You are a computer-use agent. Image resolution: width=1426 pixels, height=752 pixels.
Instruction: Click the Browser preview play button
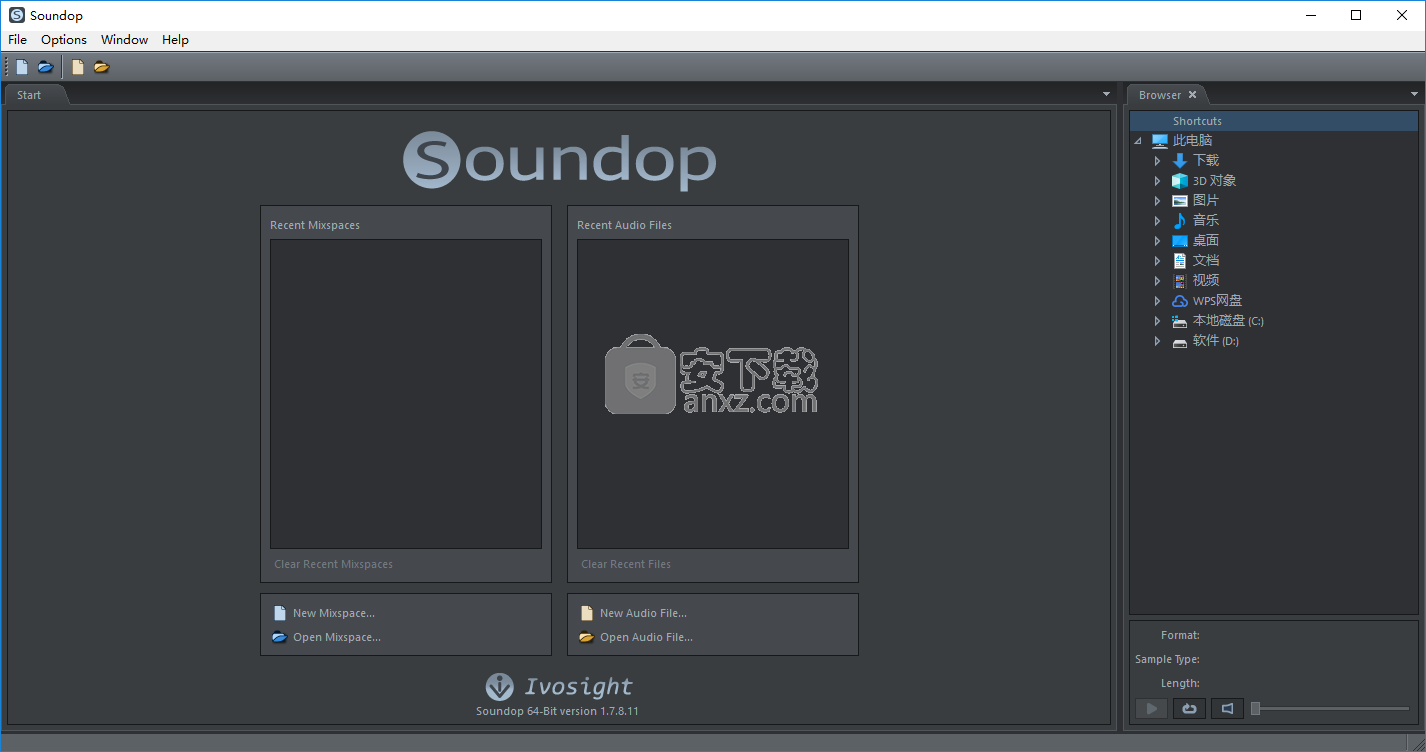click(1151, 709)
